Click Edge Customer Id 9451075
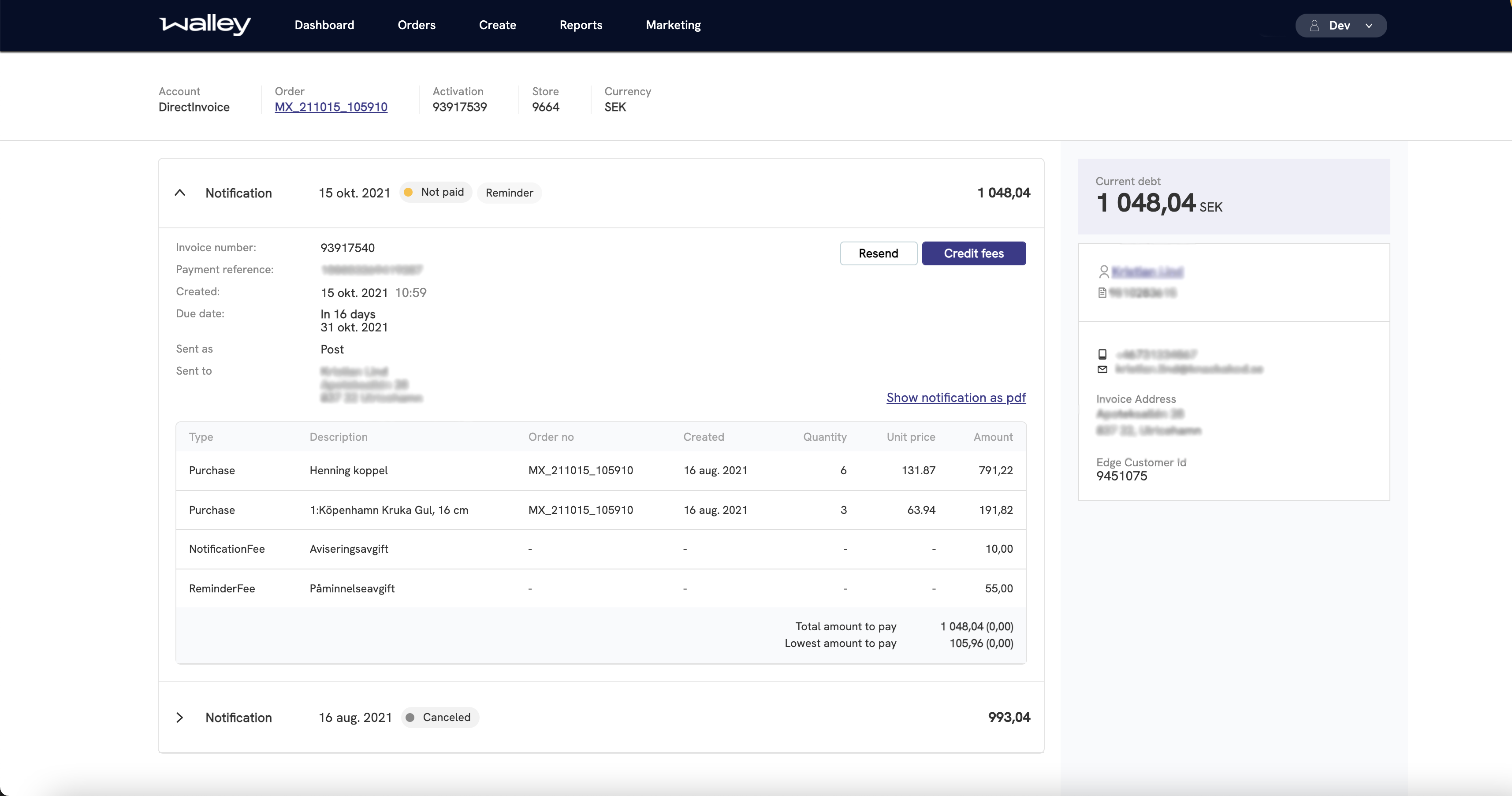This screenshot has height=796, width=1512. (1121, 476)
